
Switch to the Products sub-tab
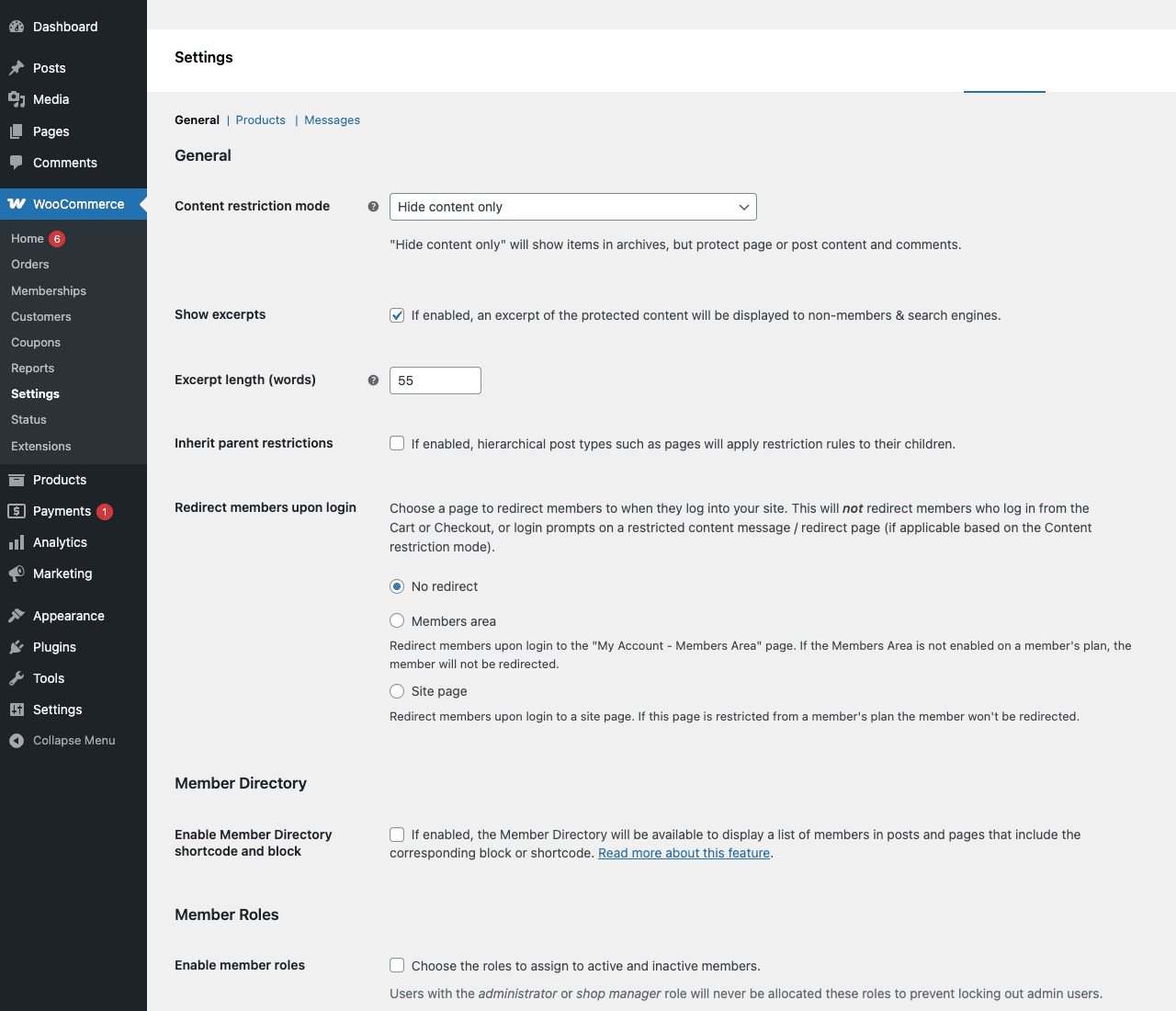click(x=261, y=119)
